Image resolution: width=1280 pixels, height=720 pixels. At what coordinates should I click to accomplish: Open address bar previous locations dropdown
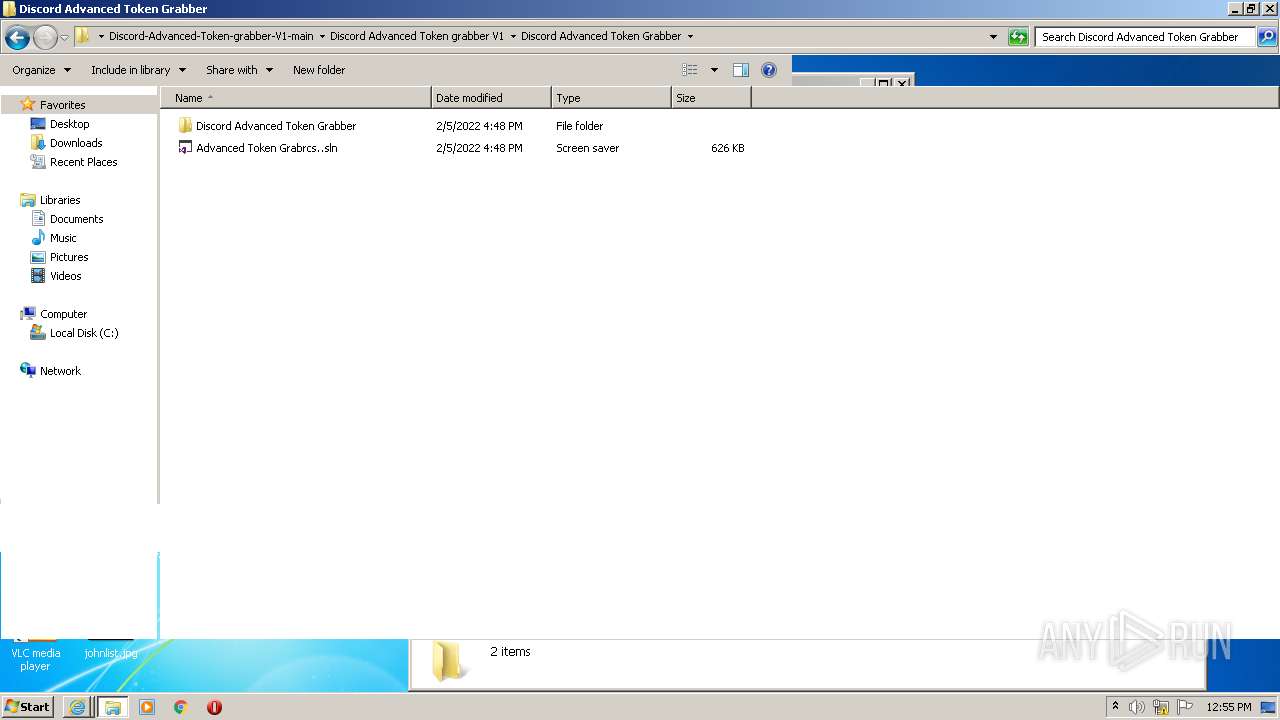(x=993, y=37)
